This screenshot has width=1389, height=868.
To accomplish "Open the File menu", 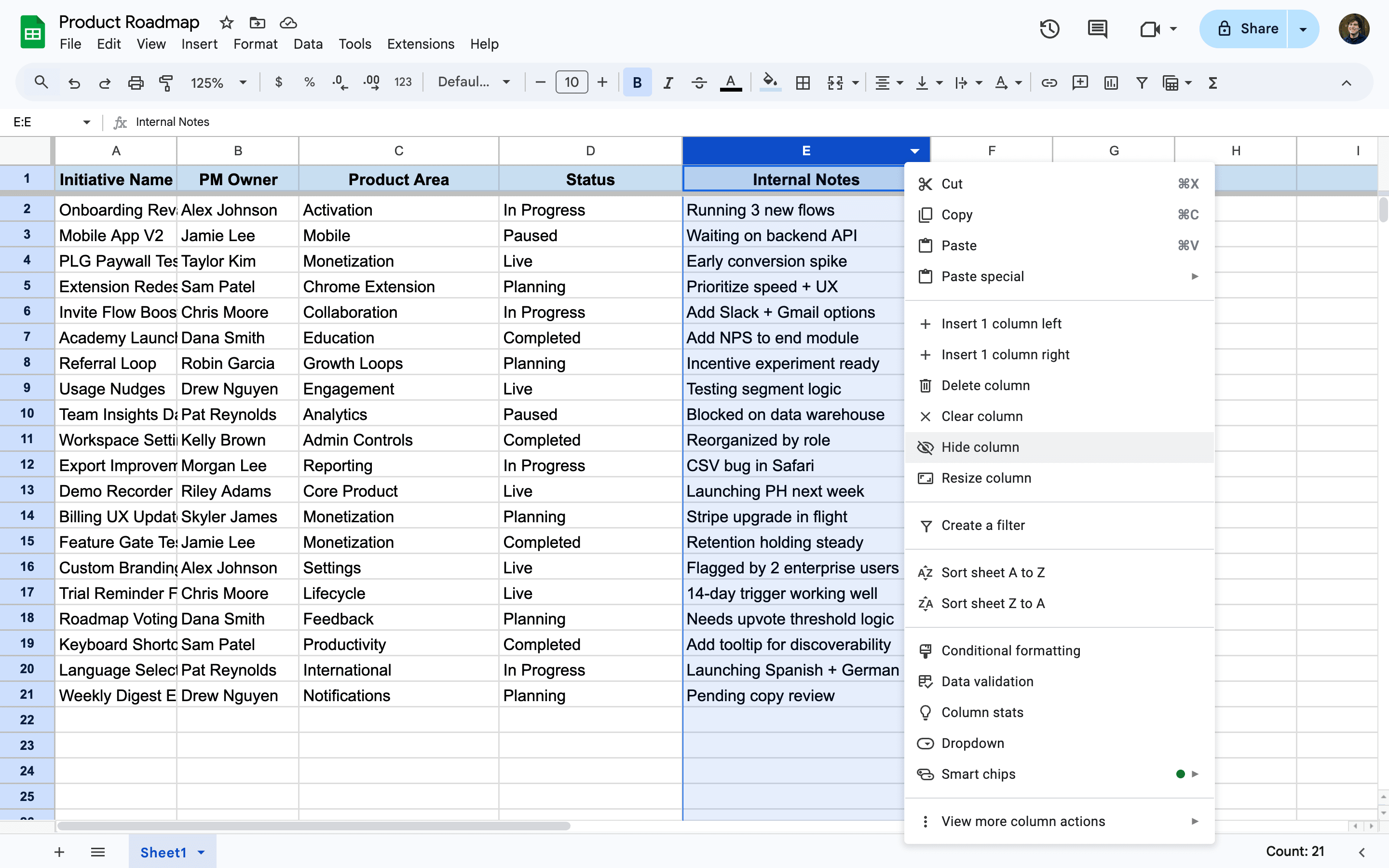I will click(70, 44).
